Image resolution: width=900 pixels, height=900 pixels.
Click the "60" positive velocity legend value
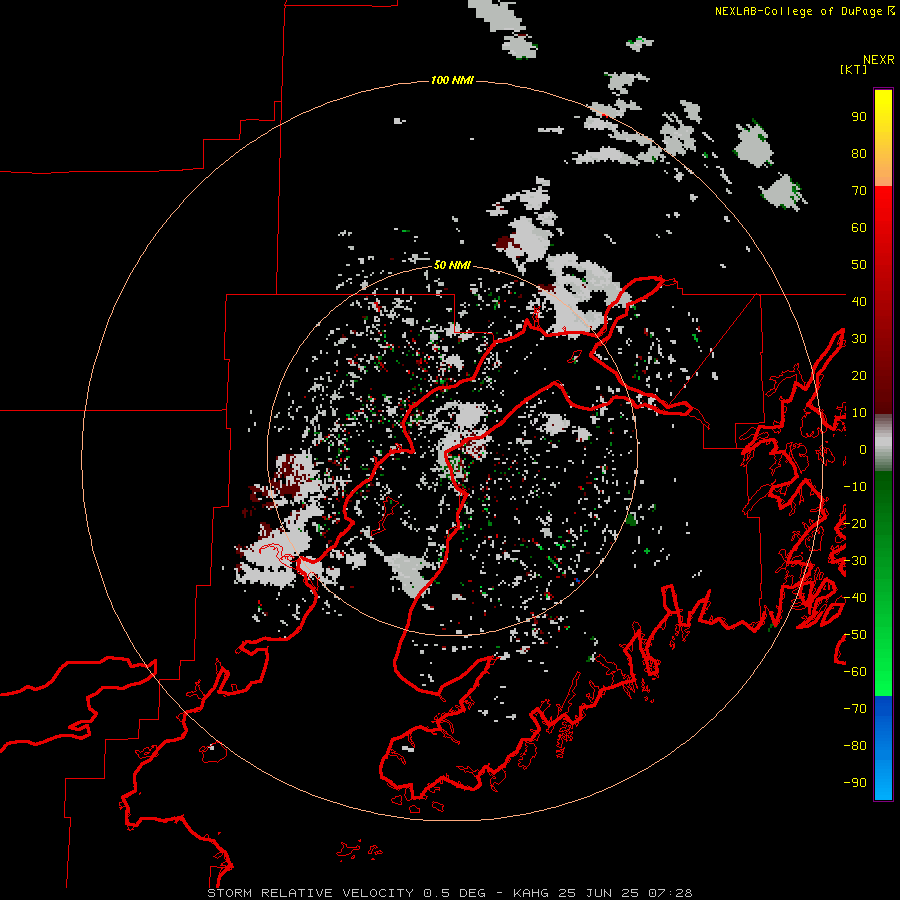(x=859, y=228)
